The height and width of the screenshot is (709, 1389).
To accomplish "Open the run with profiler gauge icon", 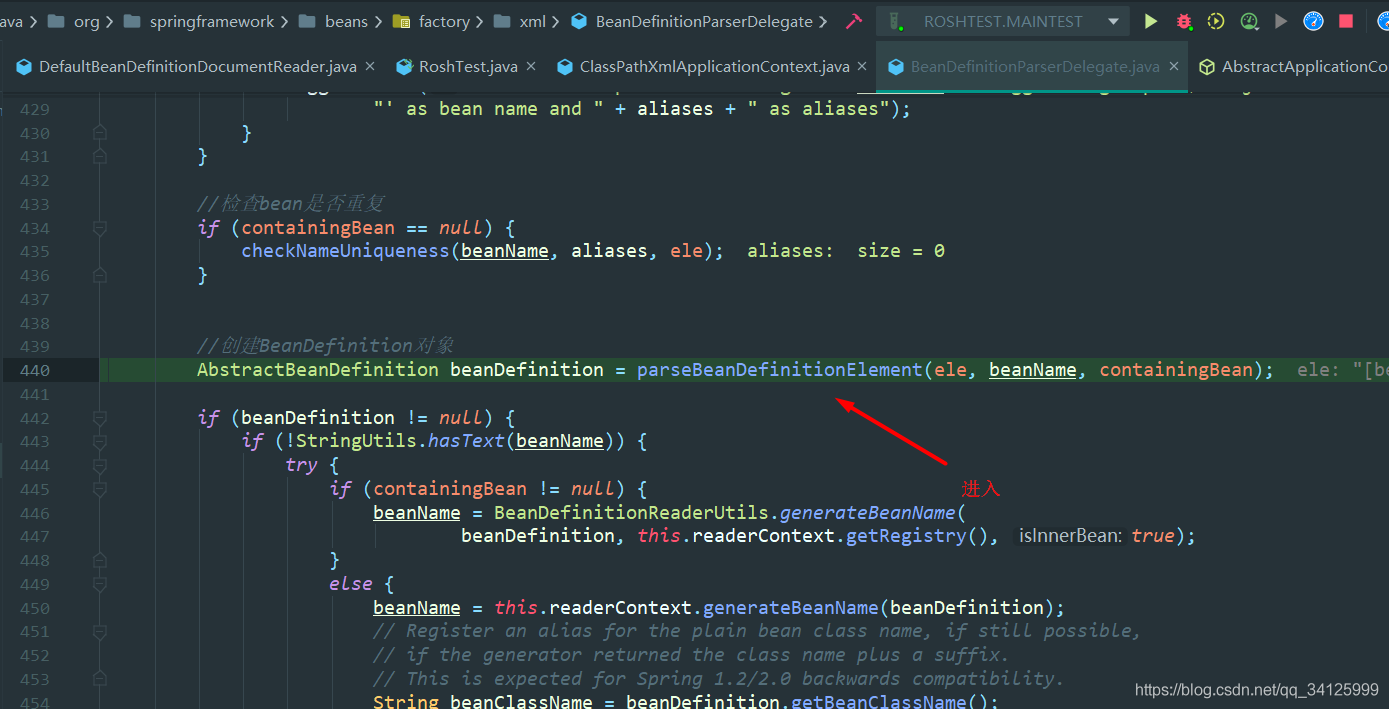I will (x=1249, y=21).
